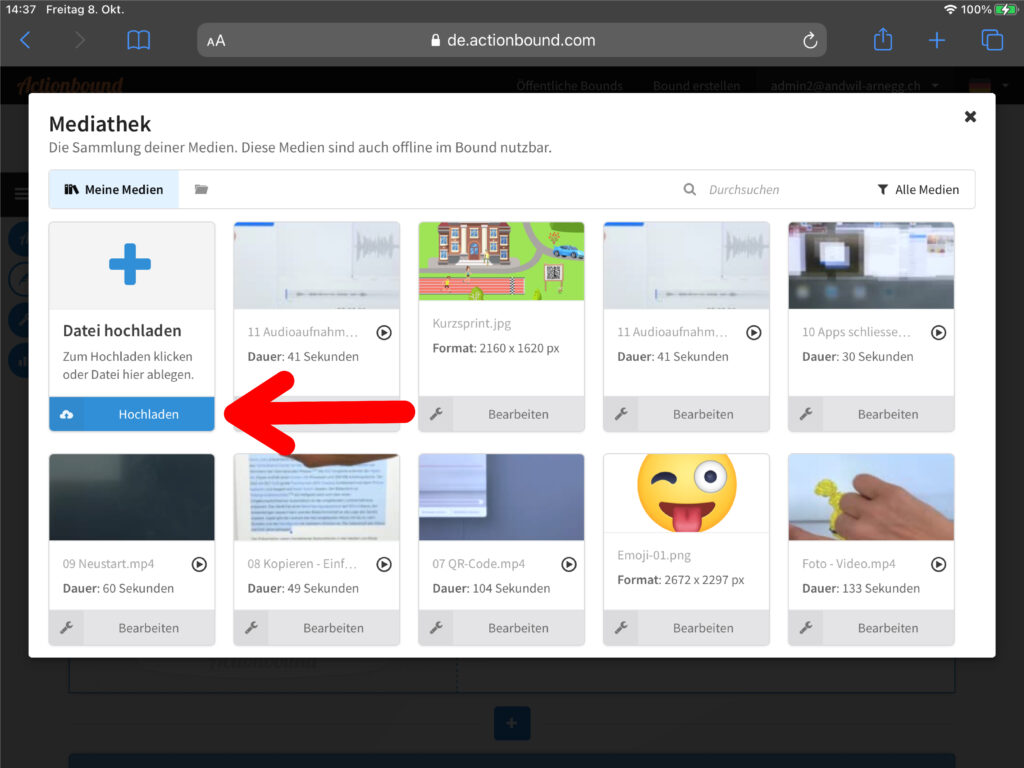
Task: Click Bearbeiten for Emoji-01.png
Action: point(703,628)
